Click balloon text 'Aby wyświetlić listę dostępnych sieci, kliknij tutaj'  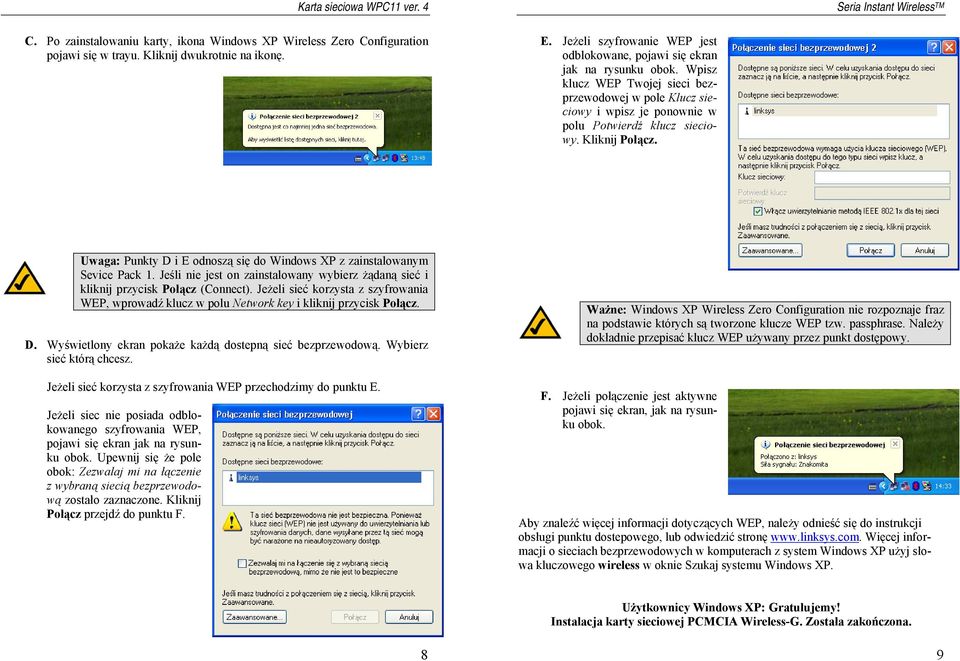tap(307, 140)
